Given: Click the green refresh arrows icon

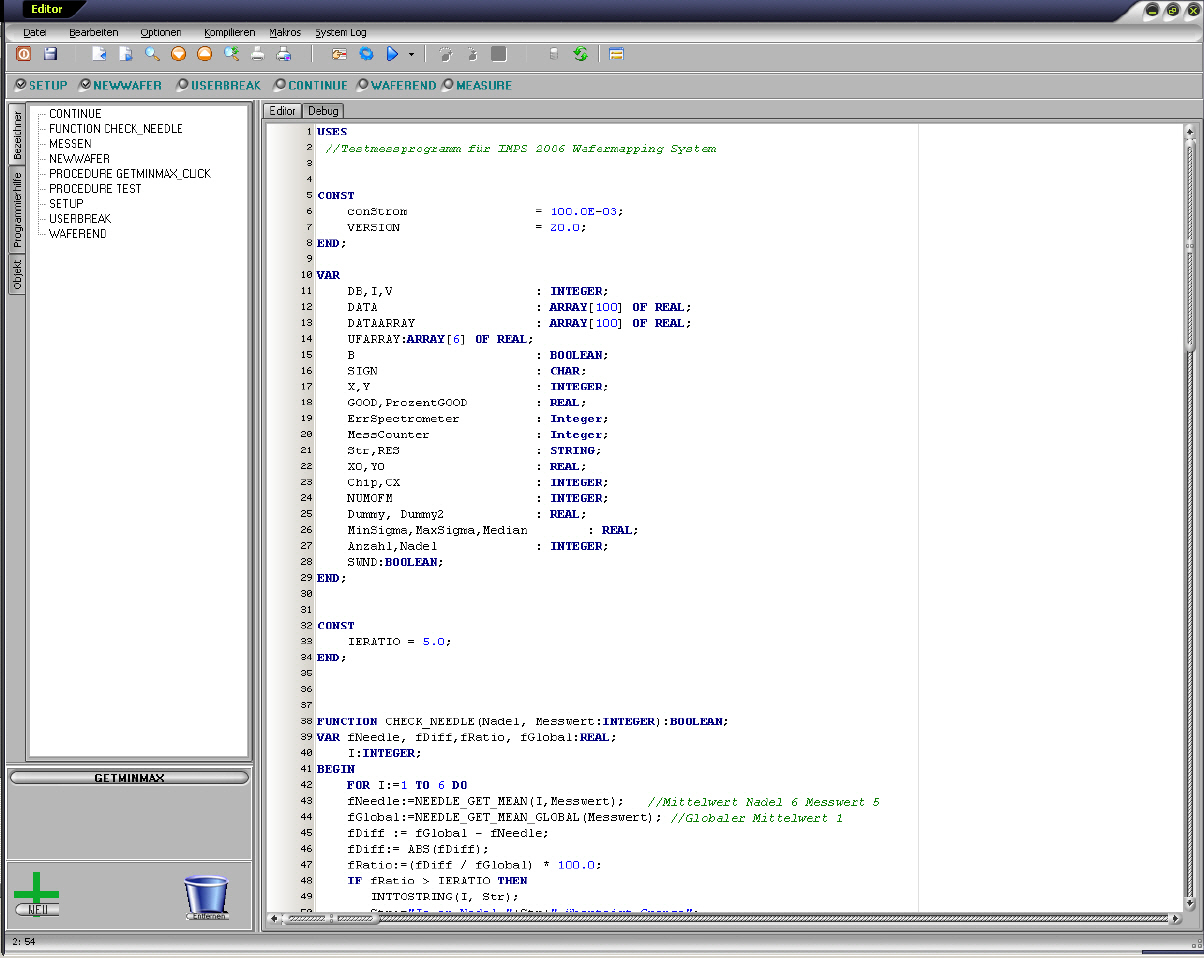Looking at the screenshot, I should pos(581,54).
